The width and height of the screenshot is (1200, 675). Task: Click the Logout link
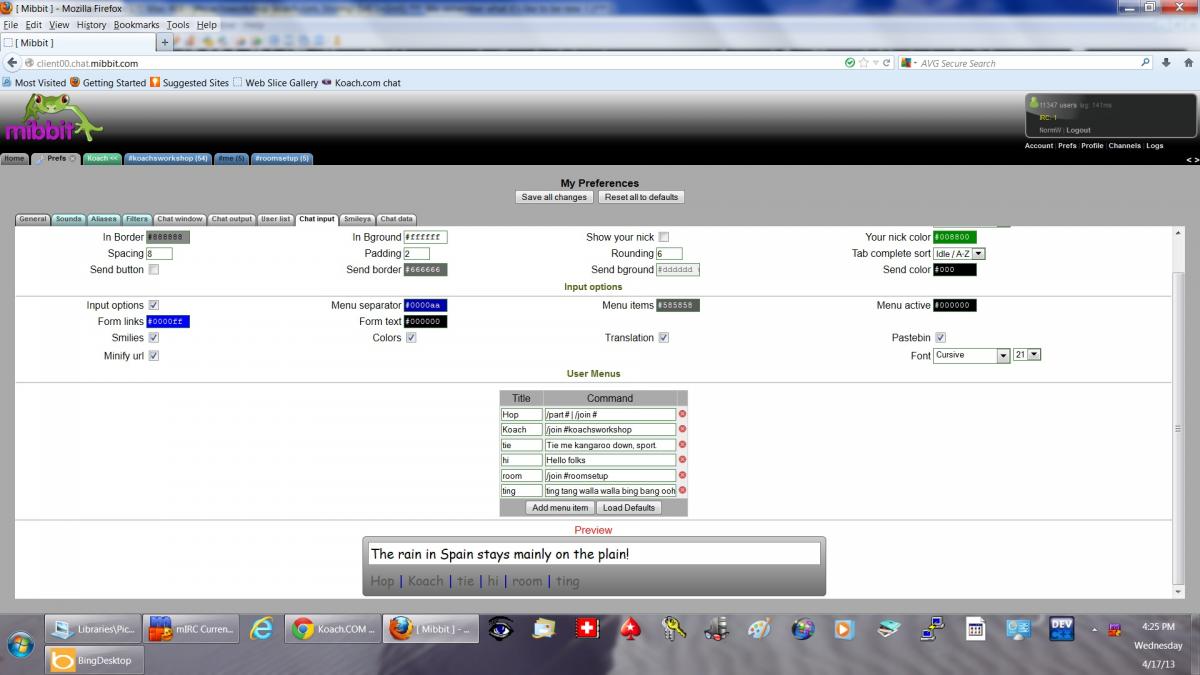pos(1078,130)
